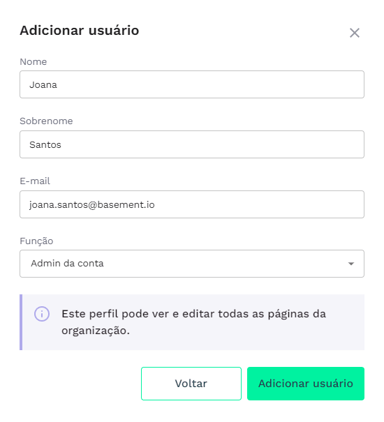Focus the Nome input field

[x=192, y=84]
